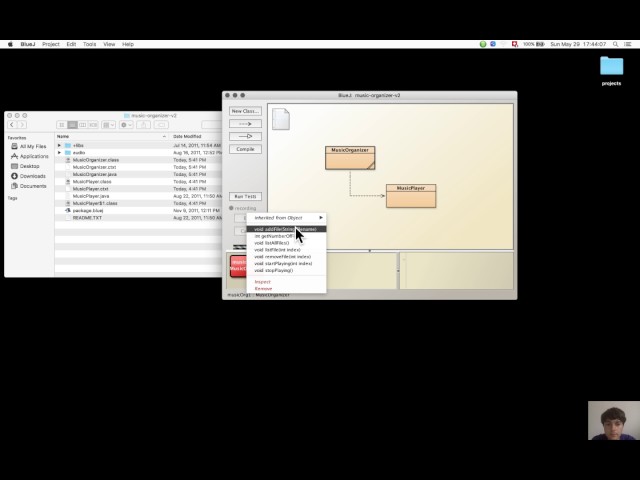Select MusicOrganizer.ctxt file
This screenshot has width=640, height=480.
coord(138,167)
